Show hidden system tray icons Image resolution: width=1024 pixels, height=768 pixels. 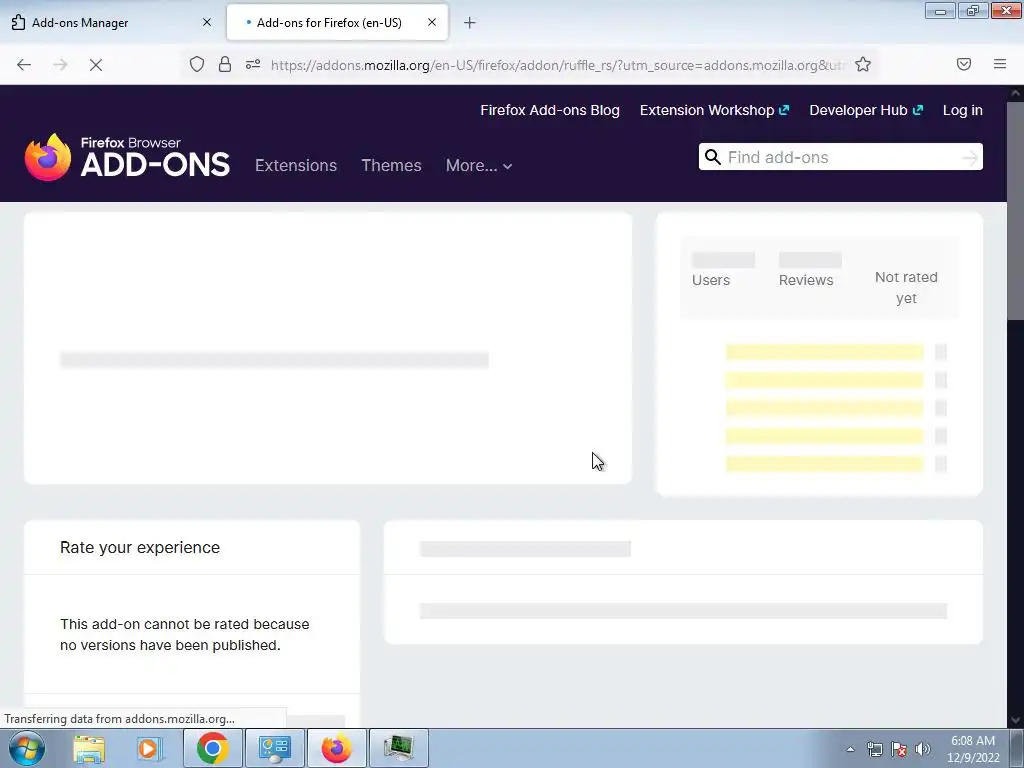coord(850,749)
